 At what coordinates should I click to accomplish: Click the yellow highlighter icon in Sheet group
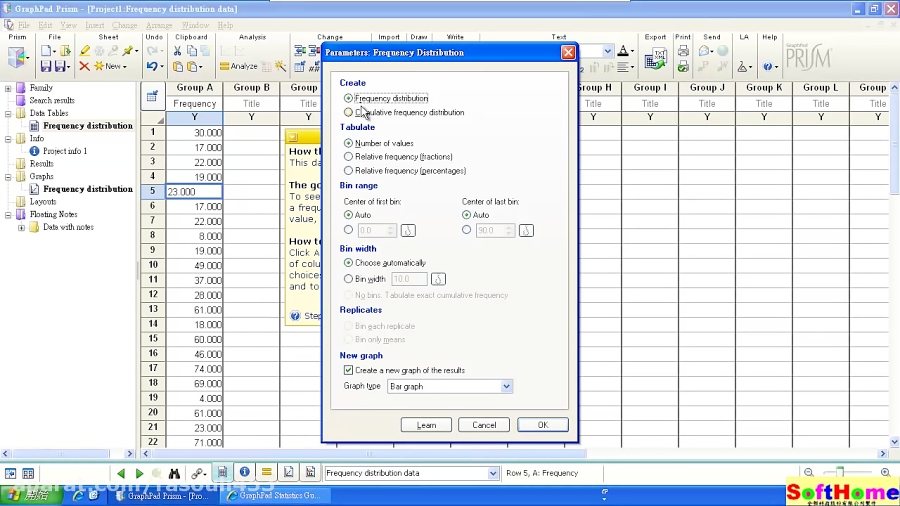click(85, 51)
